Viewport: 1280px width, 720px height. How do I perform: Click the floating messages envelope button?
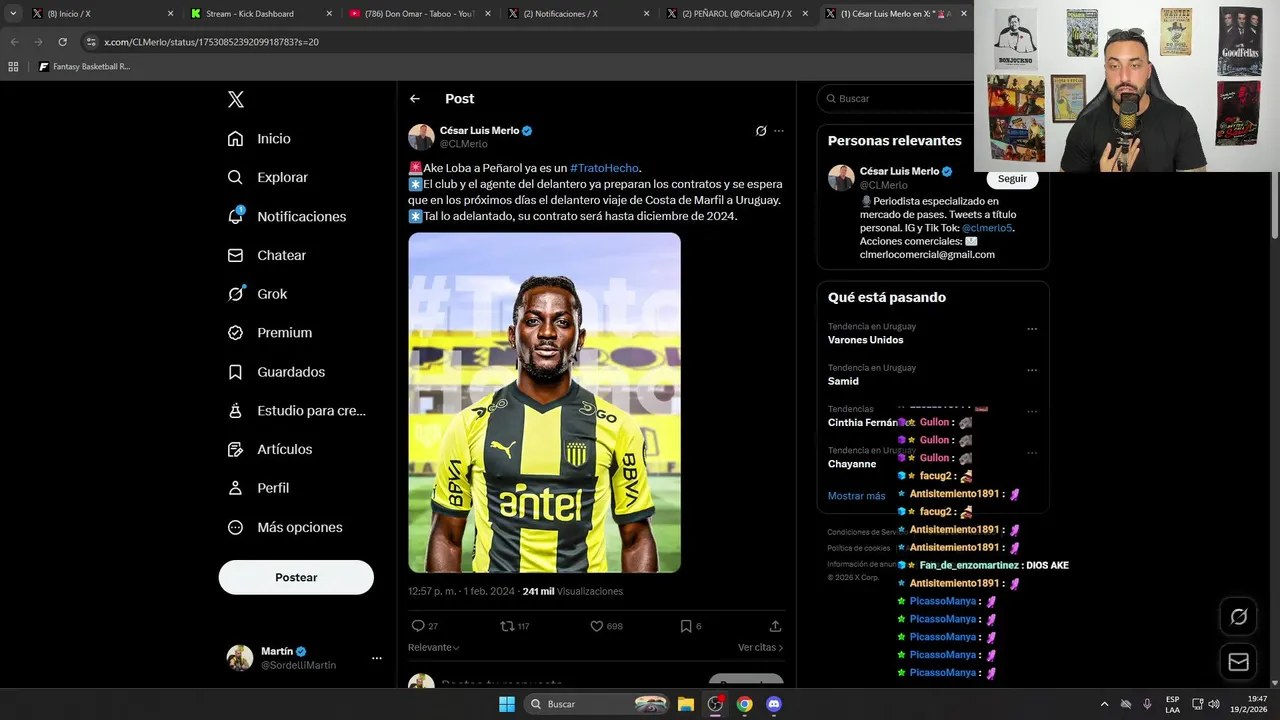pos(1238,662)
